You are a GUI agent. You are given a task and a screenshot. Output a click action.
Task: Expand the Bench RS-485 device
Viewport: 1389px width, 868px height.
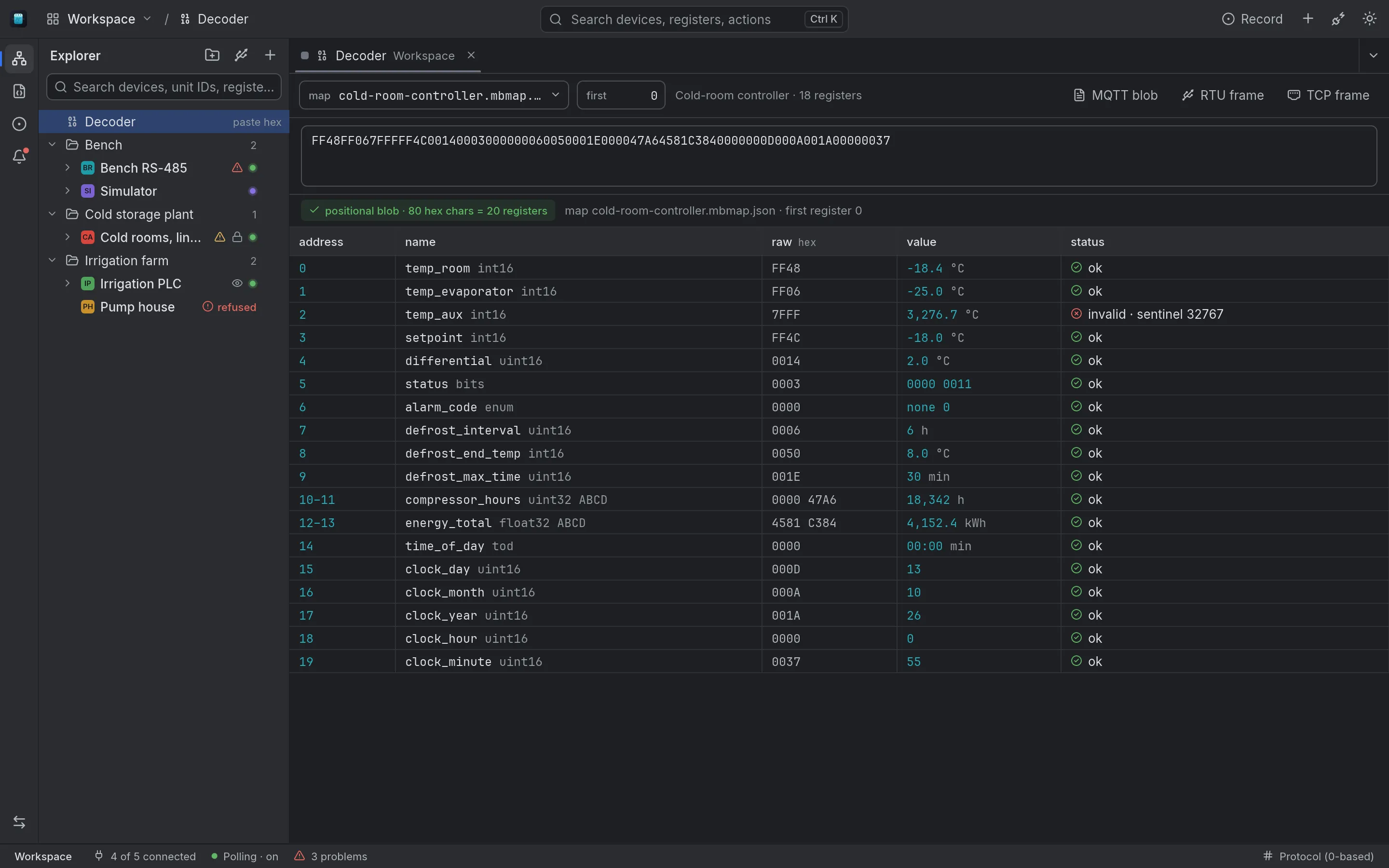68,168
